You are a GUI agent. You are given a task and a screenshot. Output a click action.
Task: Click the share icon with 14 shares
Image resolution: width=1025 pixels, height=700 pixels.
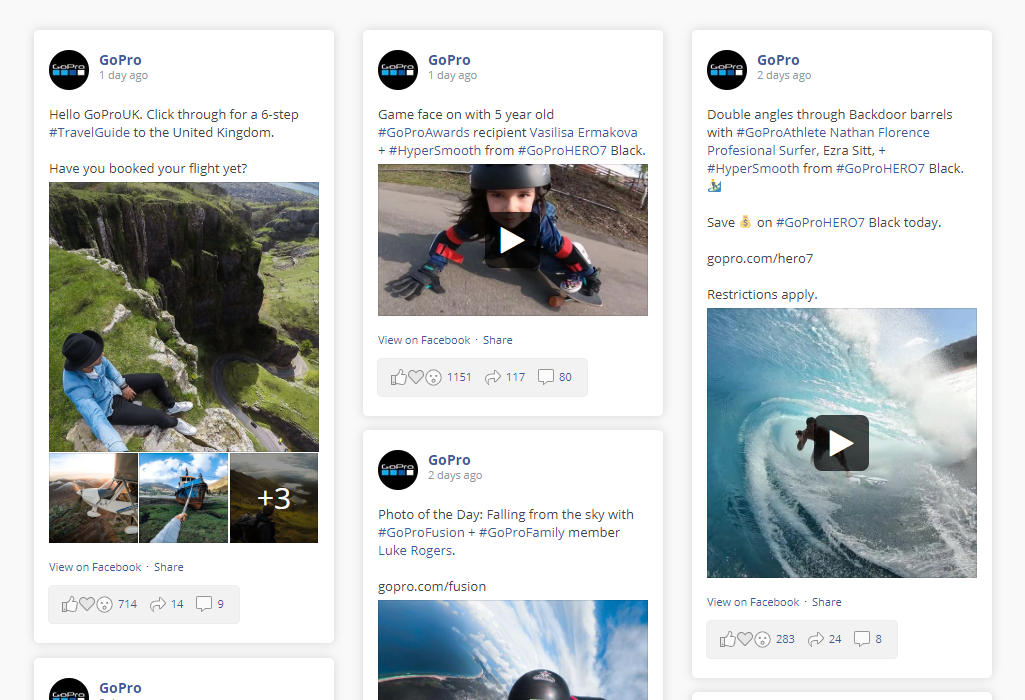(158, 604)
